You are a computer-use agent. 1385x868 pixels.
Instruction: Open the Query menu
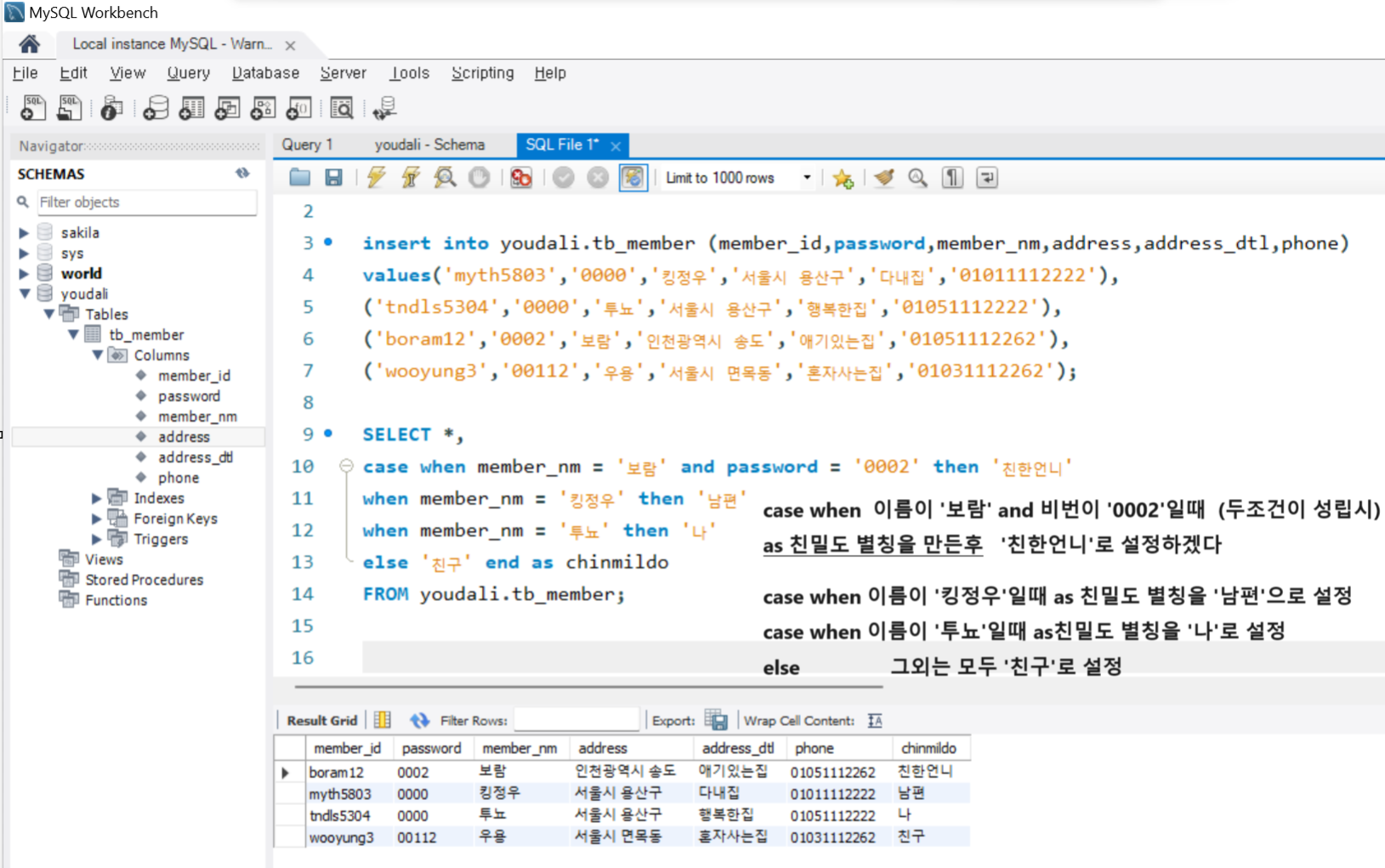click(188, 73)
